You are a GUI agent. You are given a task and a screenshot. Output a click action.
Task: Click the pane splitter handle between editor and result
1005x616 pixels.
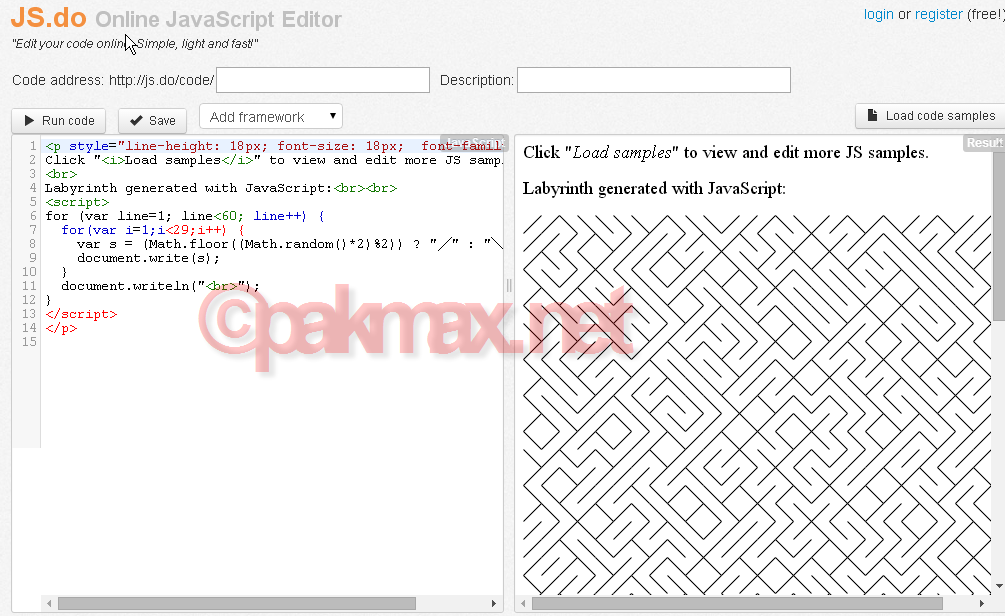pyautogui.click(x=509, y=285)
